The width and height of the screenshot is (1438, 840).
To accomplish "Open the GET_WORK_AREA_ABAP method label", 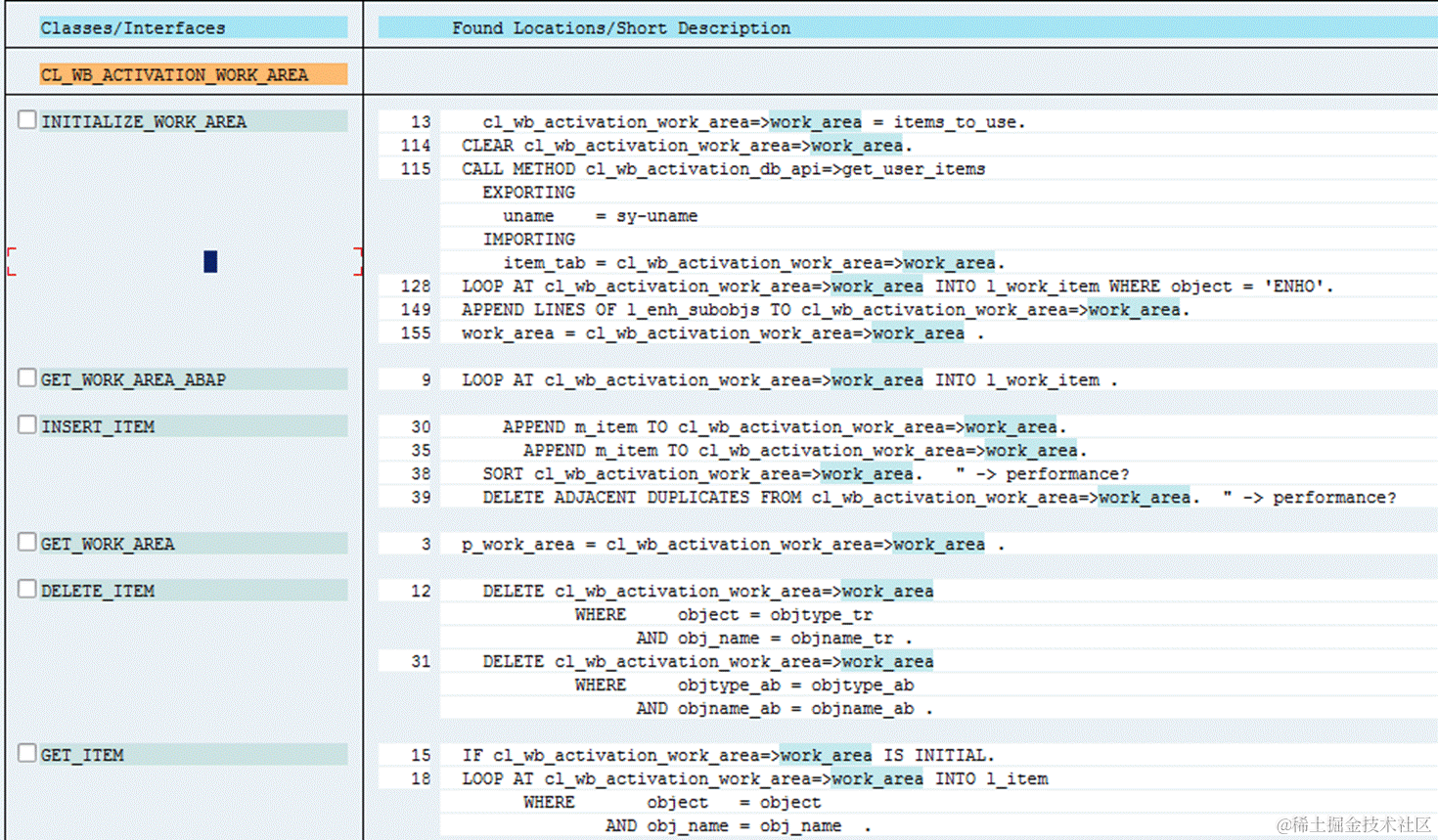I will coord(133,379).
